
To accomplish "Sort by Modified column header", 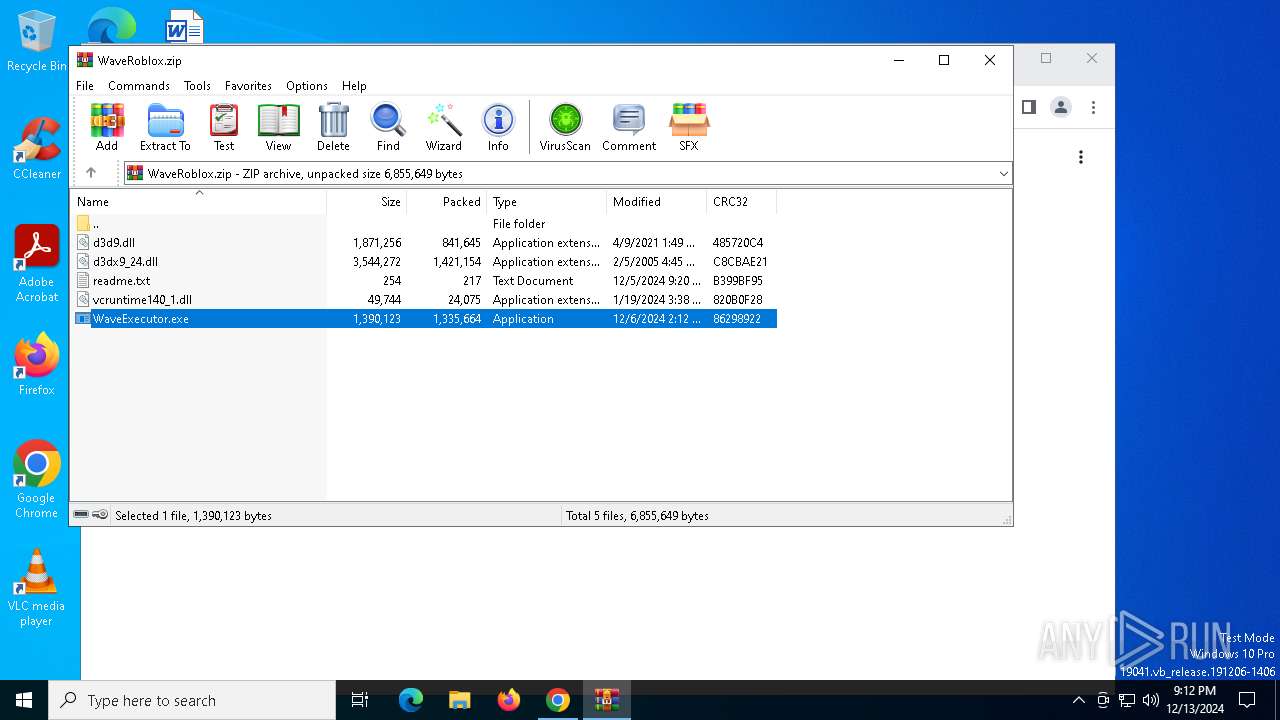I will click(656, 202).
